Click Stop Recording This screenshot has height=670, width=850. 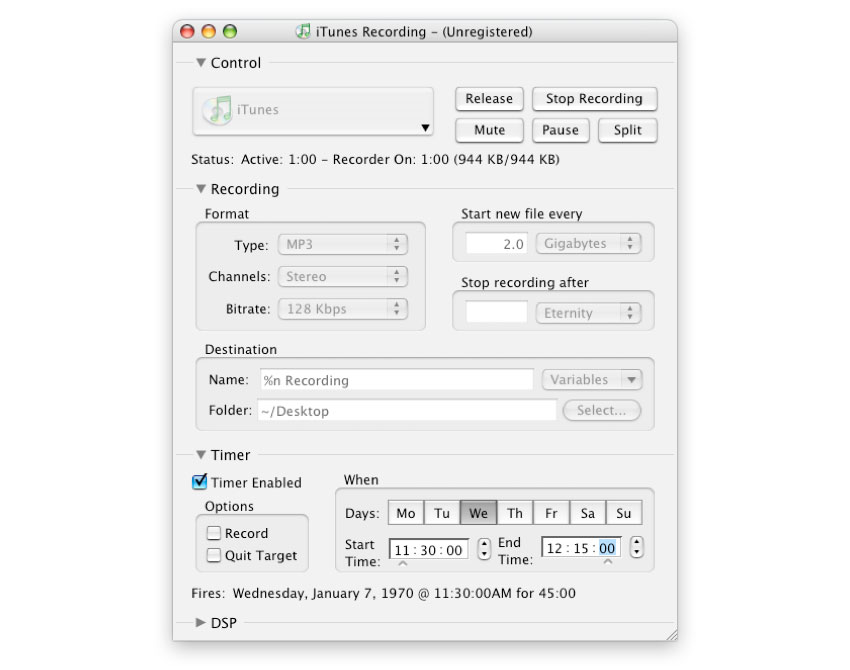click(x=594, y=99)
